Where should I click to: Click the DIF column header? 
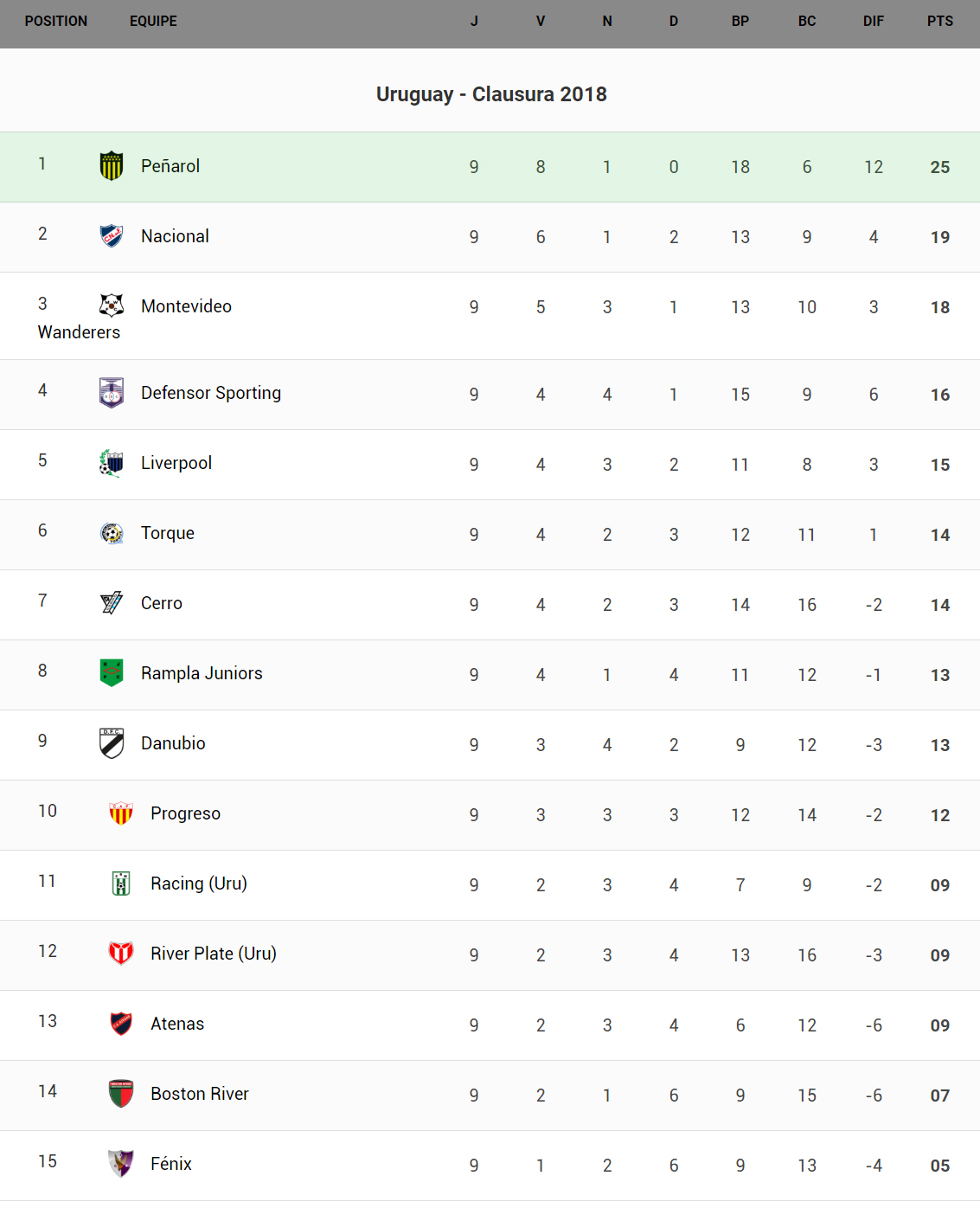(873, 21)
